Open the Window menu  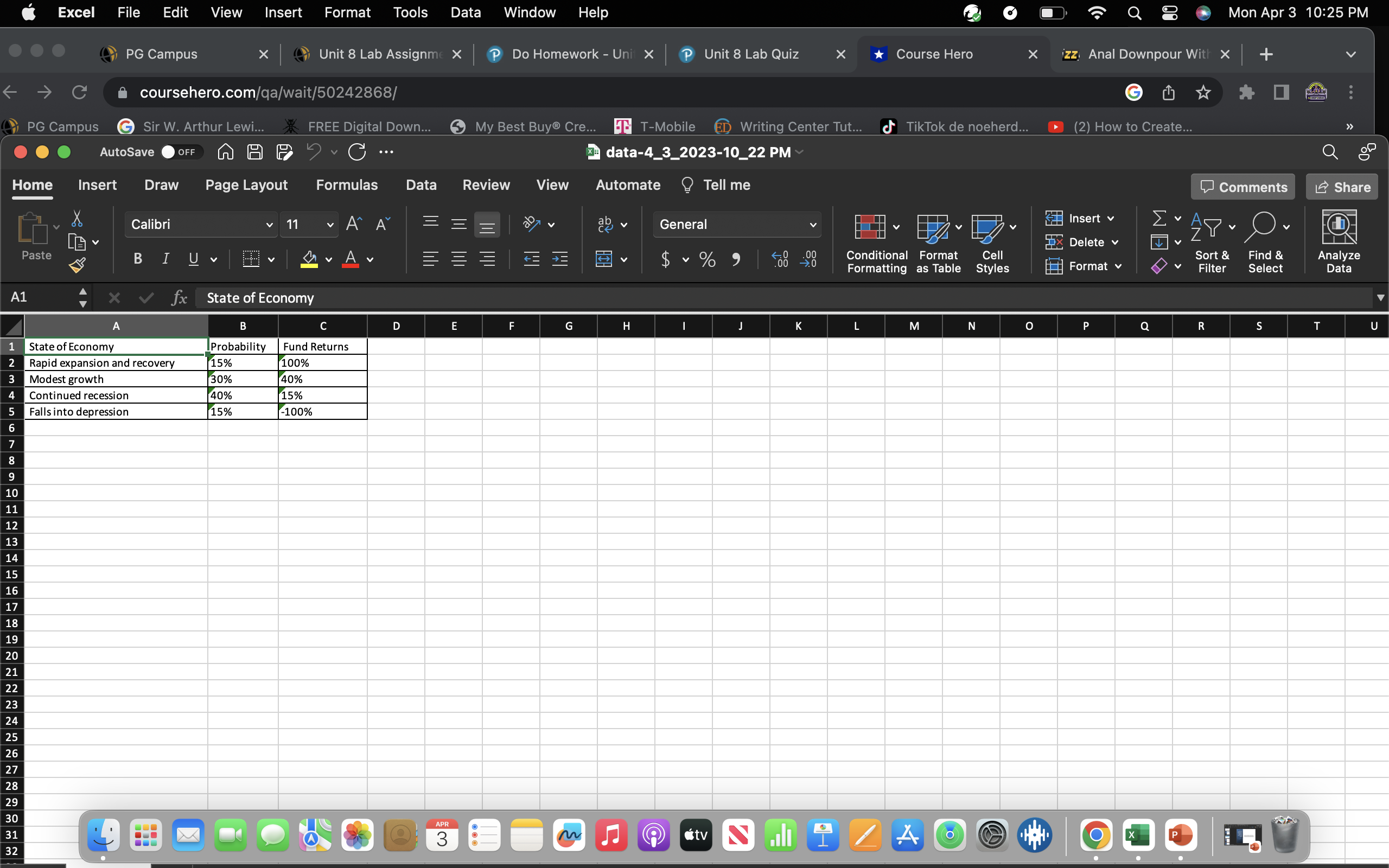pos(528,12)
